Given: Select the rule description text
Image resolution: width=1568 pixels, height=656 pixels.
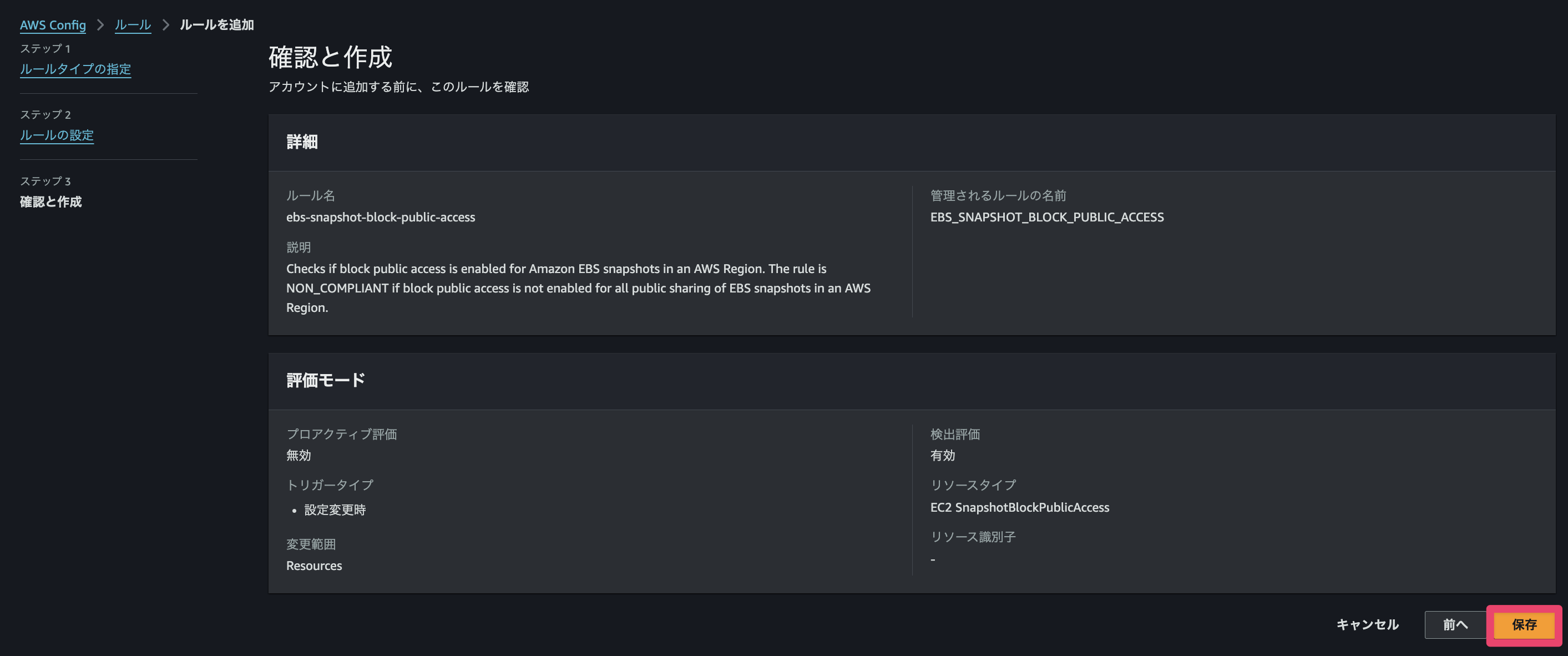Looking at the screenshot, I should pyautogui.click(x=578, y=288).
